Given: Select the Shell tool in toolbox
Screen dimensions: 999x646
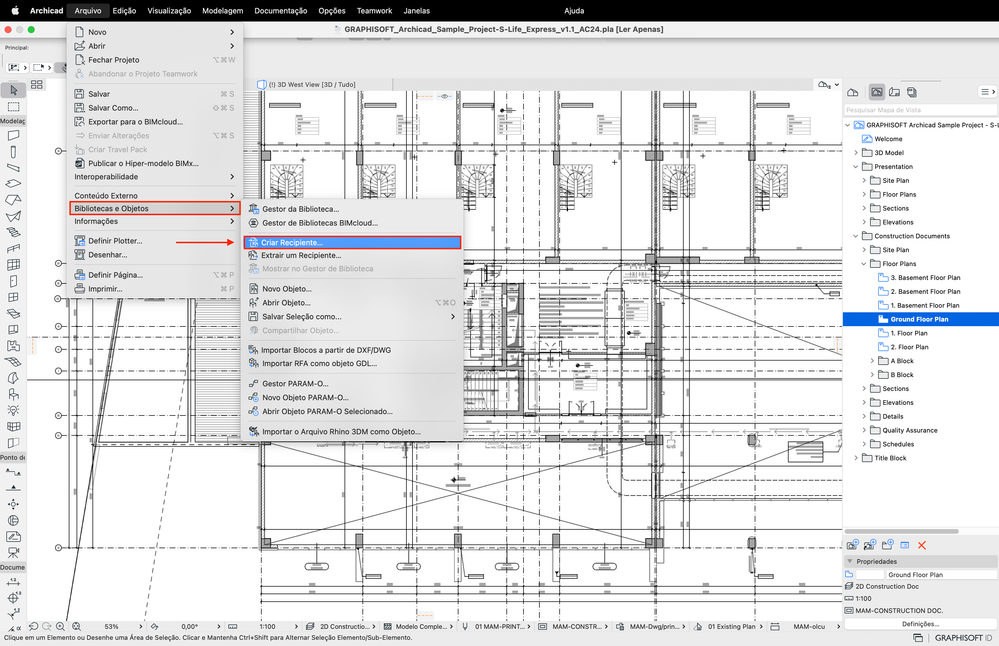Looking at the screenshot, I should coord(13,216).
